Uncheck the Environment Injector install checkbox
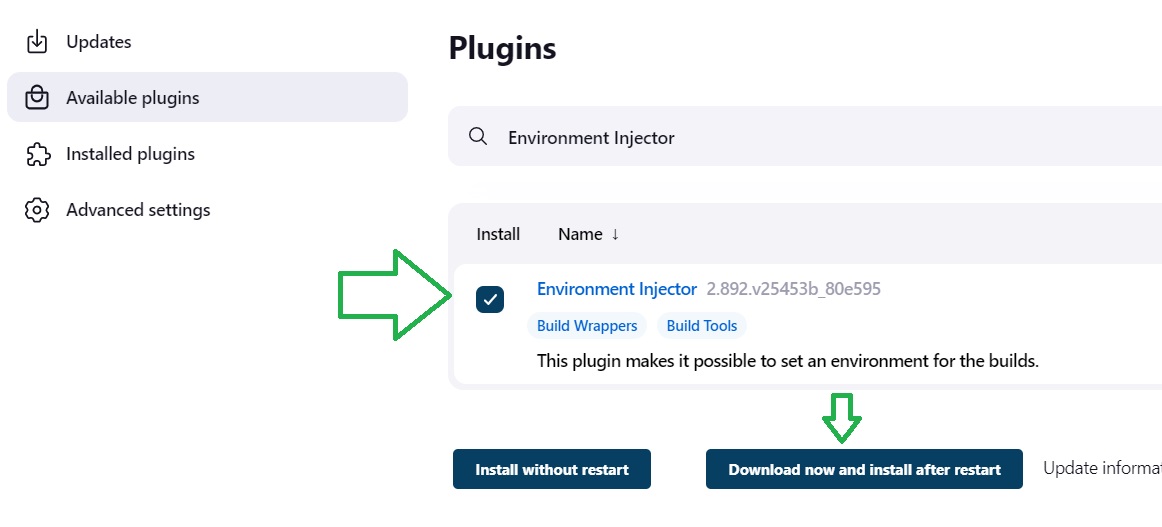 (490, 299)
